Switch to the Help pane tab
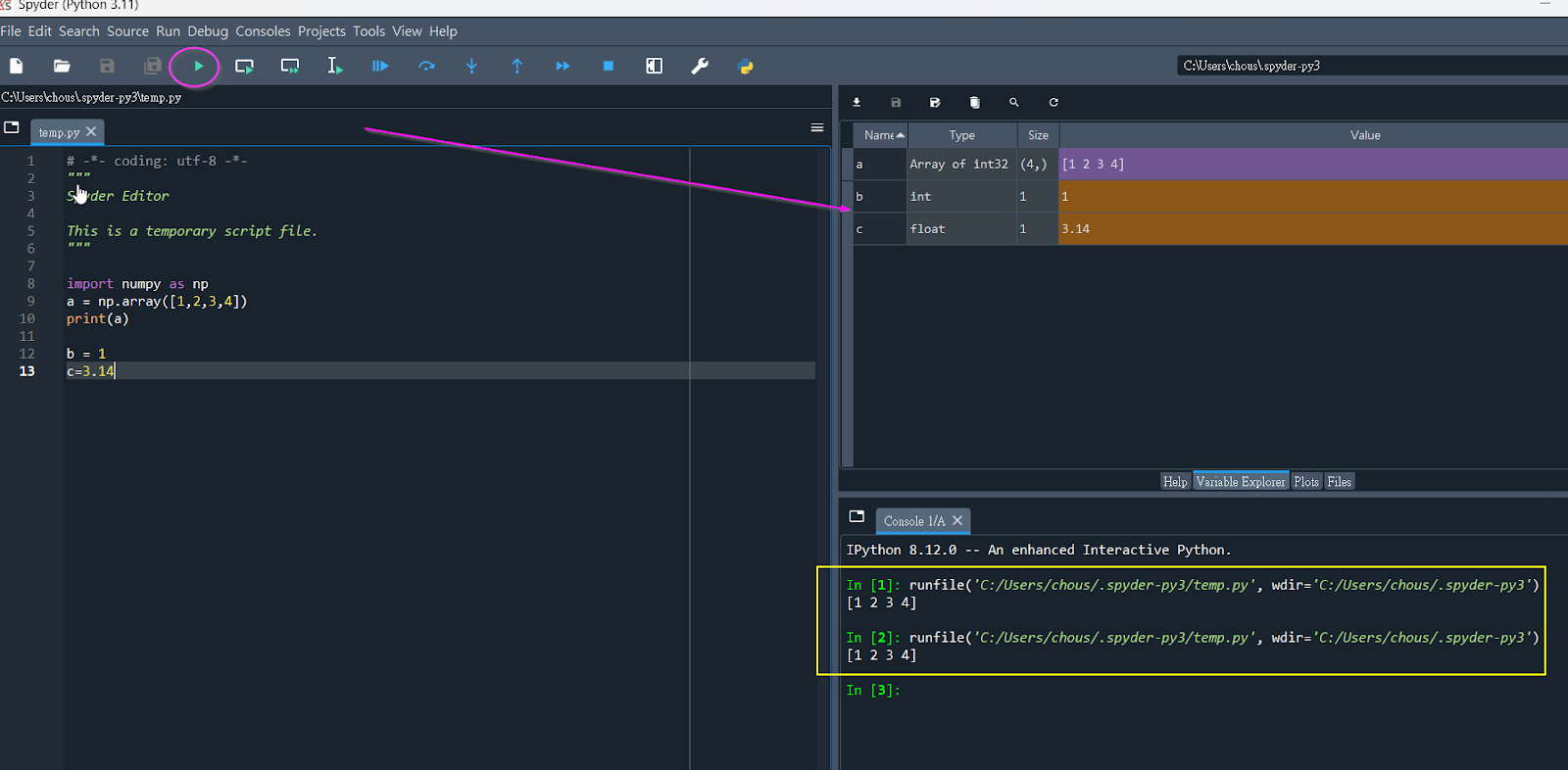Screen dimensions: 1568x770 pos(1175,481)
